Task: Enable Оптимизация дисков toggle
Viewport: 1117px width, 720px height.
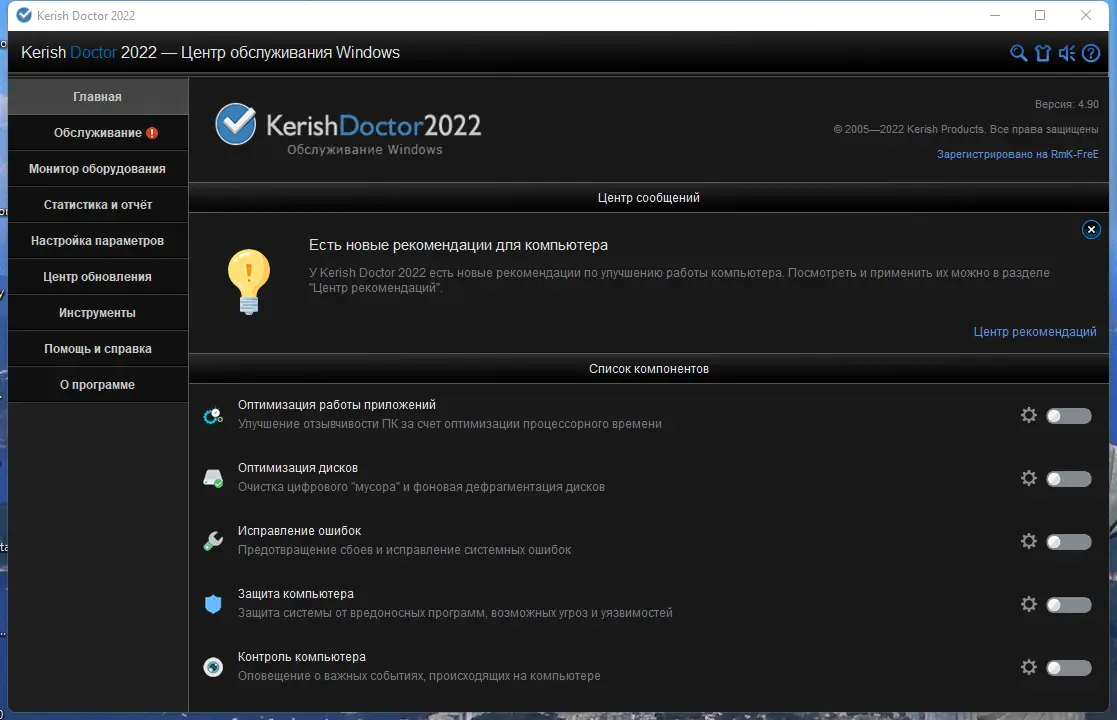Action: (1069, 479)
